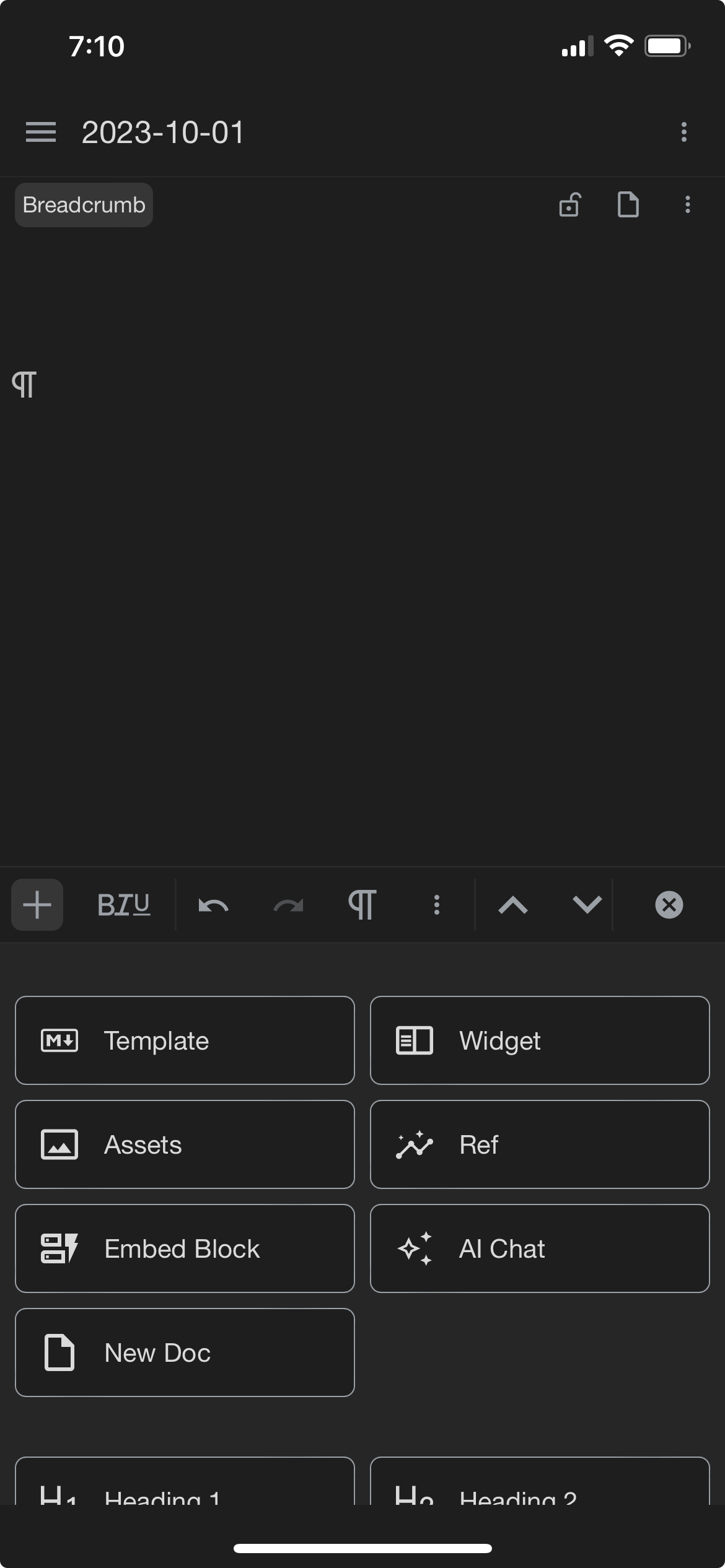Move block up with the up chevron
Screen dimensions: 725x1568
pyautogui.click(x=513, y=905)
